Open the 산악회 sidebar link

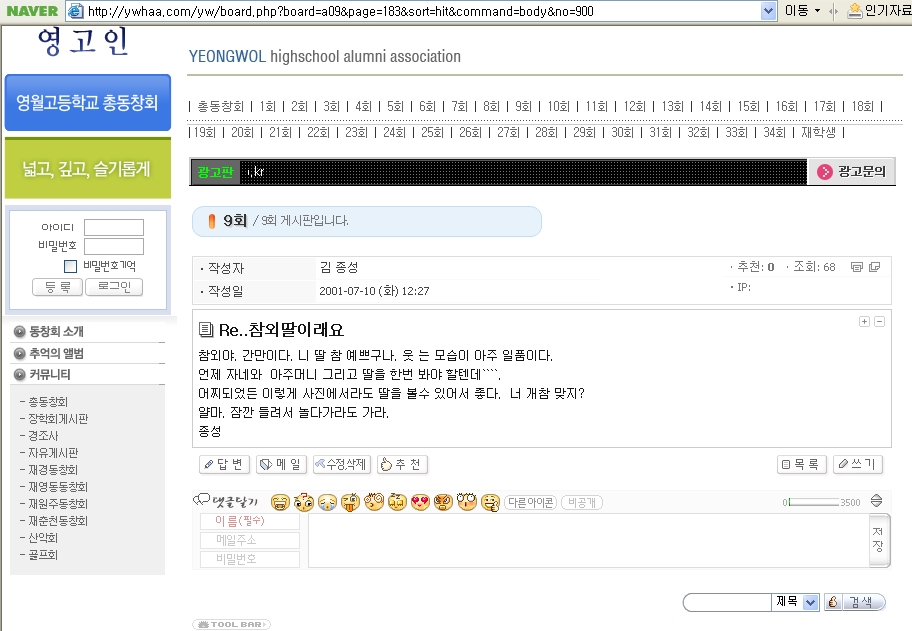[x=43, y=538]
